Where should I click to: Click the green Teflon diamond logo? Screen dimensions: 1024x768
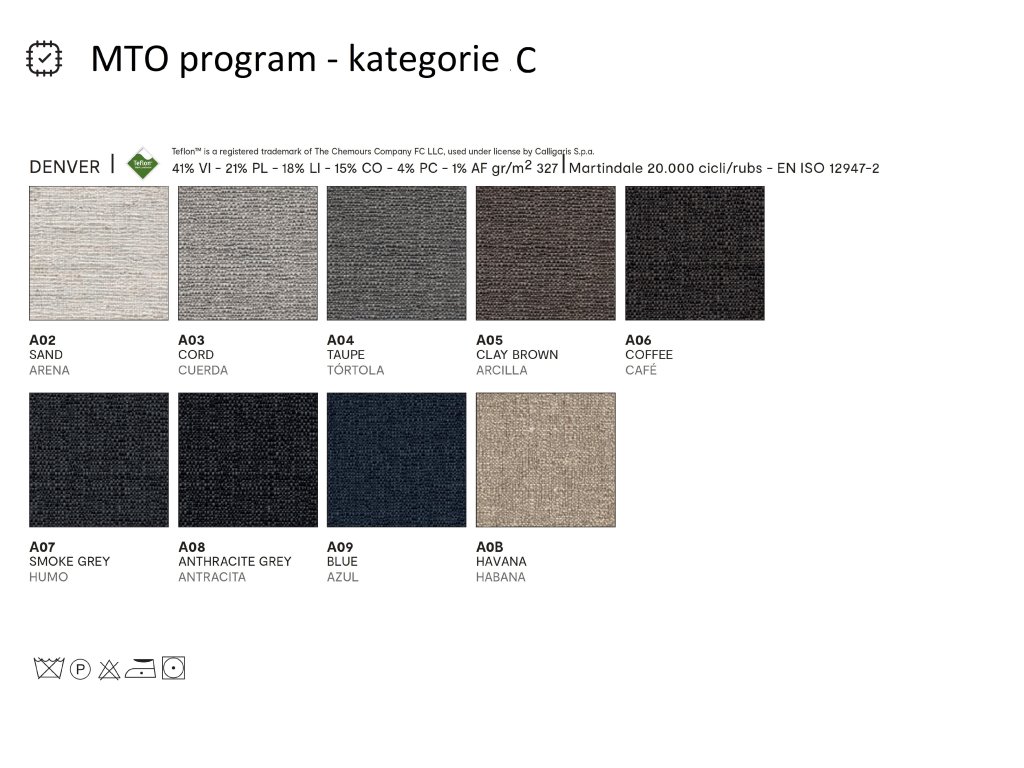coord(142,163)
